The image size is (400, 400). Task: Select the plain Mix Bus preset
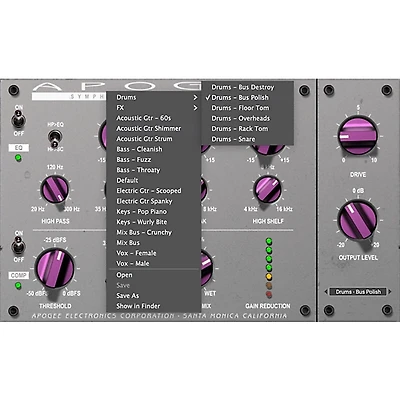click(154, 242)
